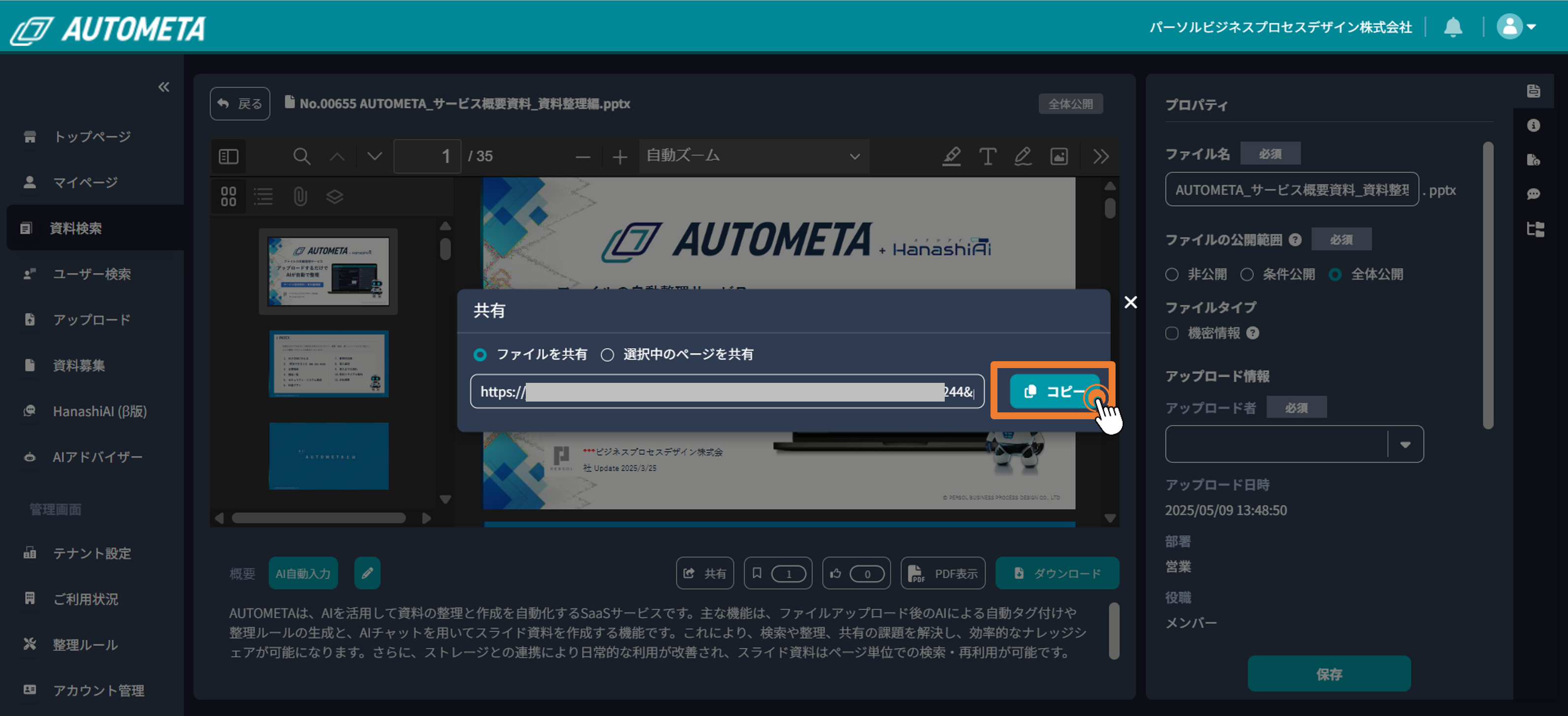Select 条件公開 visibility option
The image size is (1568, 716).
coord(1247,275)
